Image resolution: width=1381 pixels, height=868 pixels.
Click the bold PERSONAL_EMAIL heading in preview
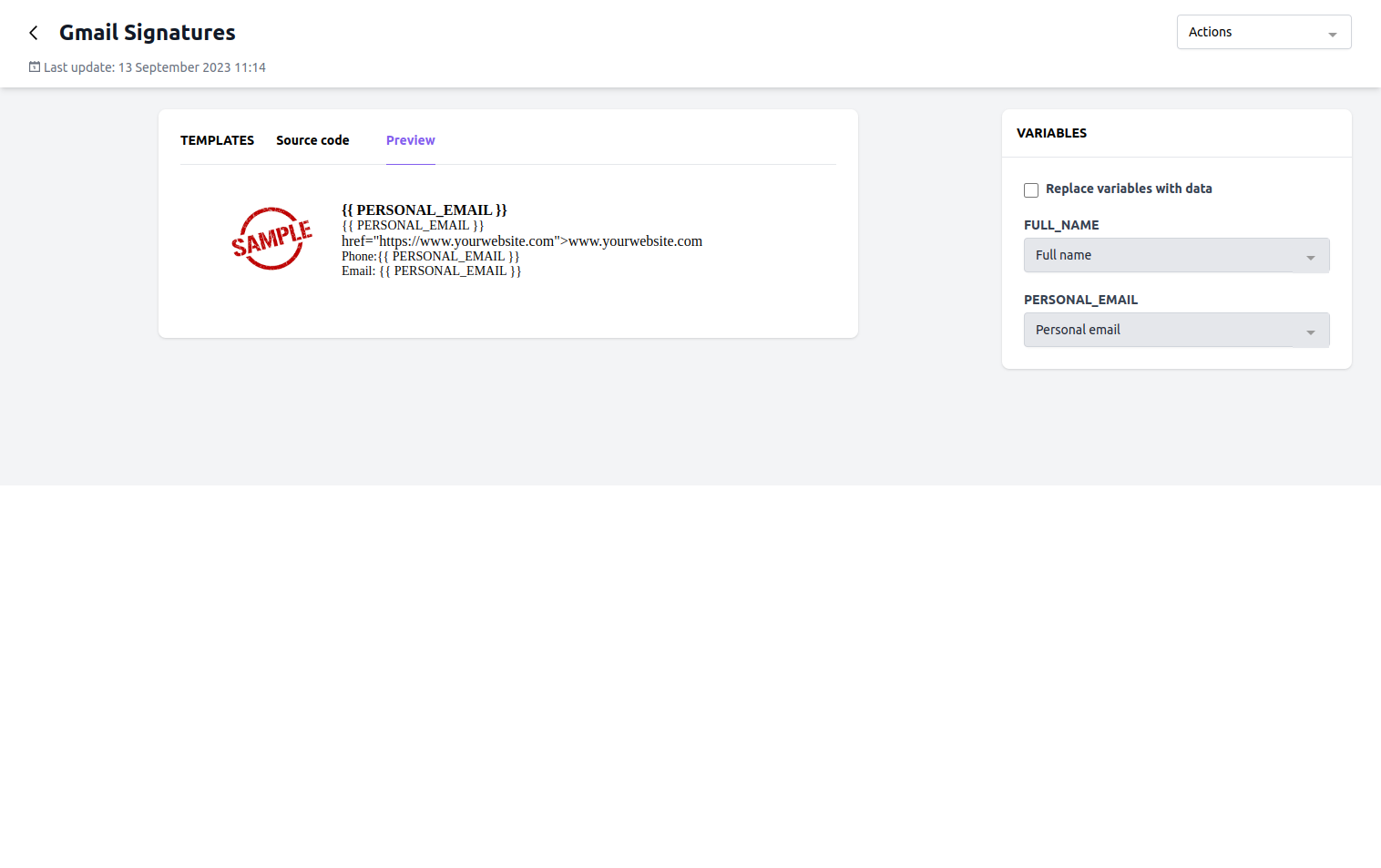pyautogui.click(x=424, y=209)
